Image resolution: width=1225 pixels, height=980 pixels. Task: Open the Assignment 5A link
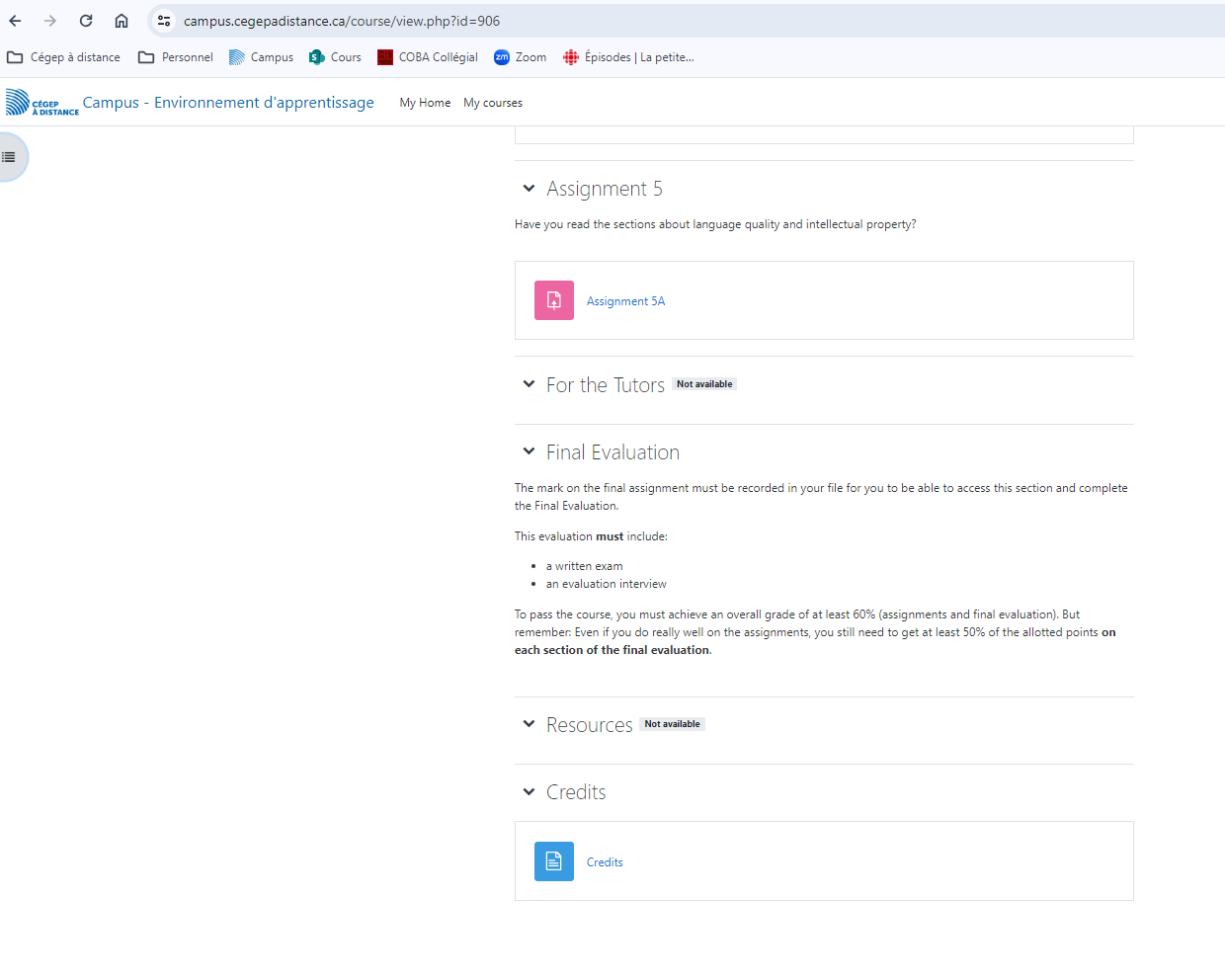pos(625,301)
